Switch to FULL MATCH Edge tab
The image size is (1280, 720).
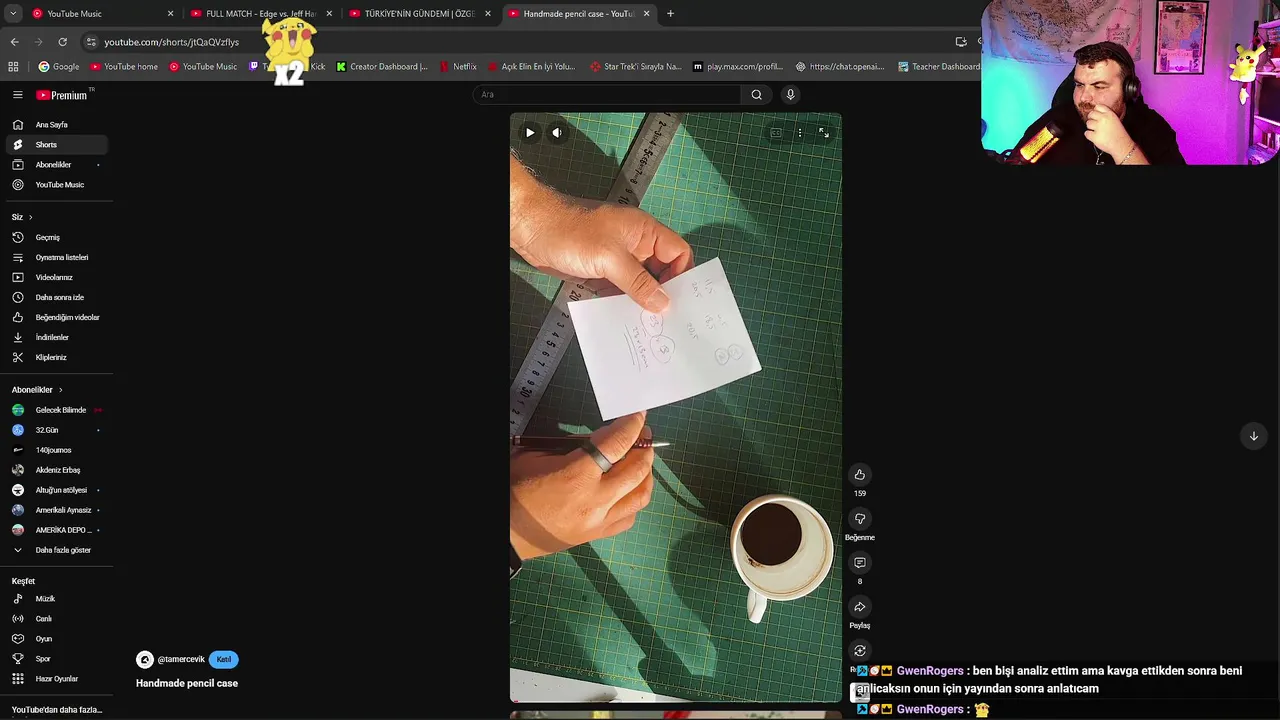(260, 14)
